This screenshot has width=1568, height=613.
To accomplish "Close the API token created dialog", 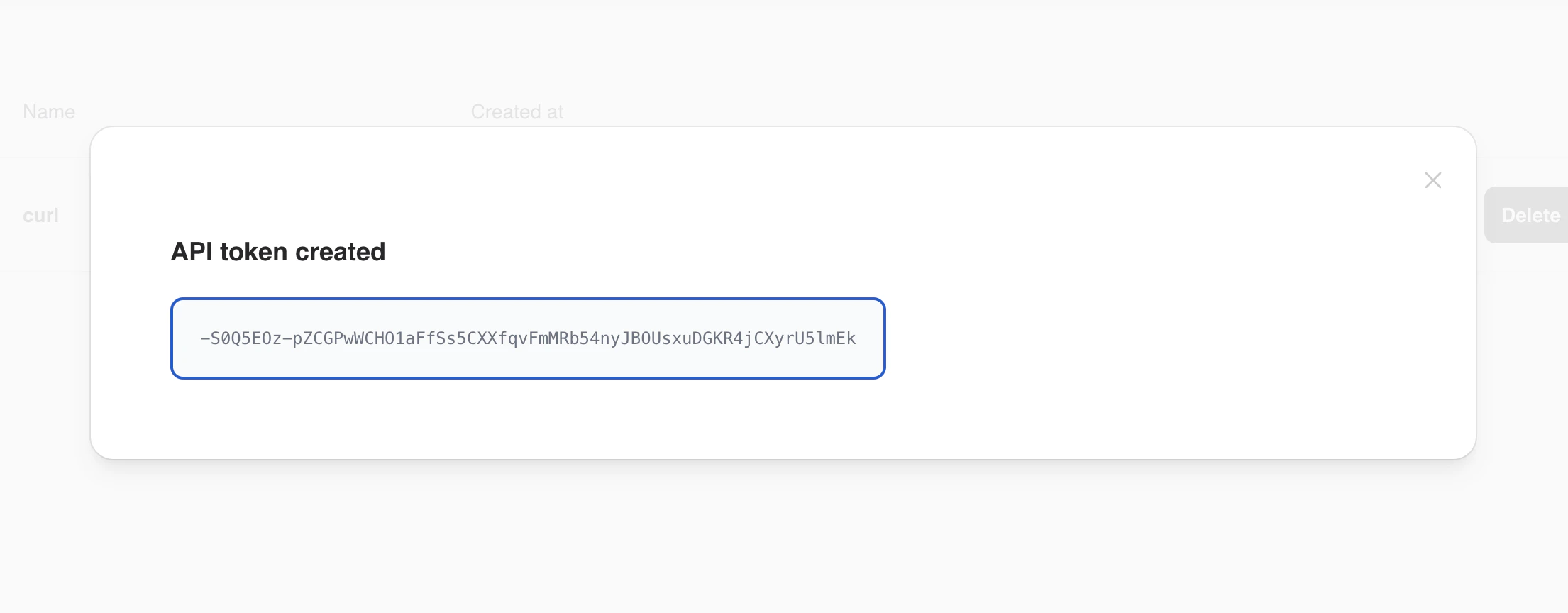I will pyautogui.click(x=1432, y=180).
